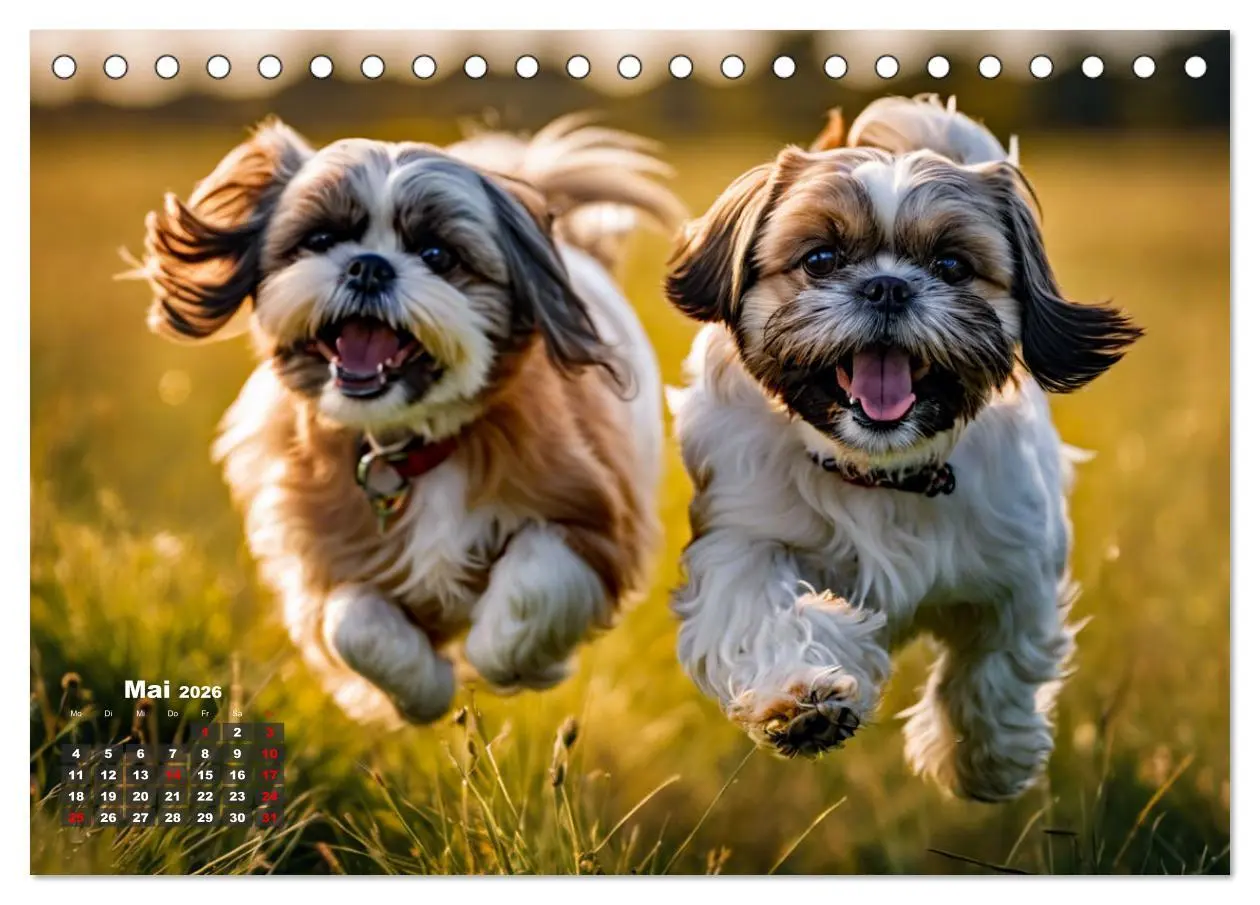The image size is (1260, 905).
Task: Select the date 7 in May
Action: 173,754
